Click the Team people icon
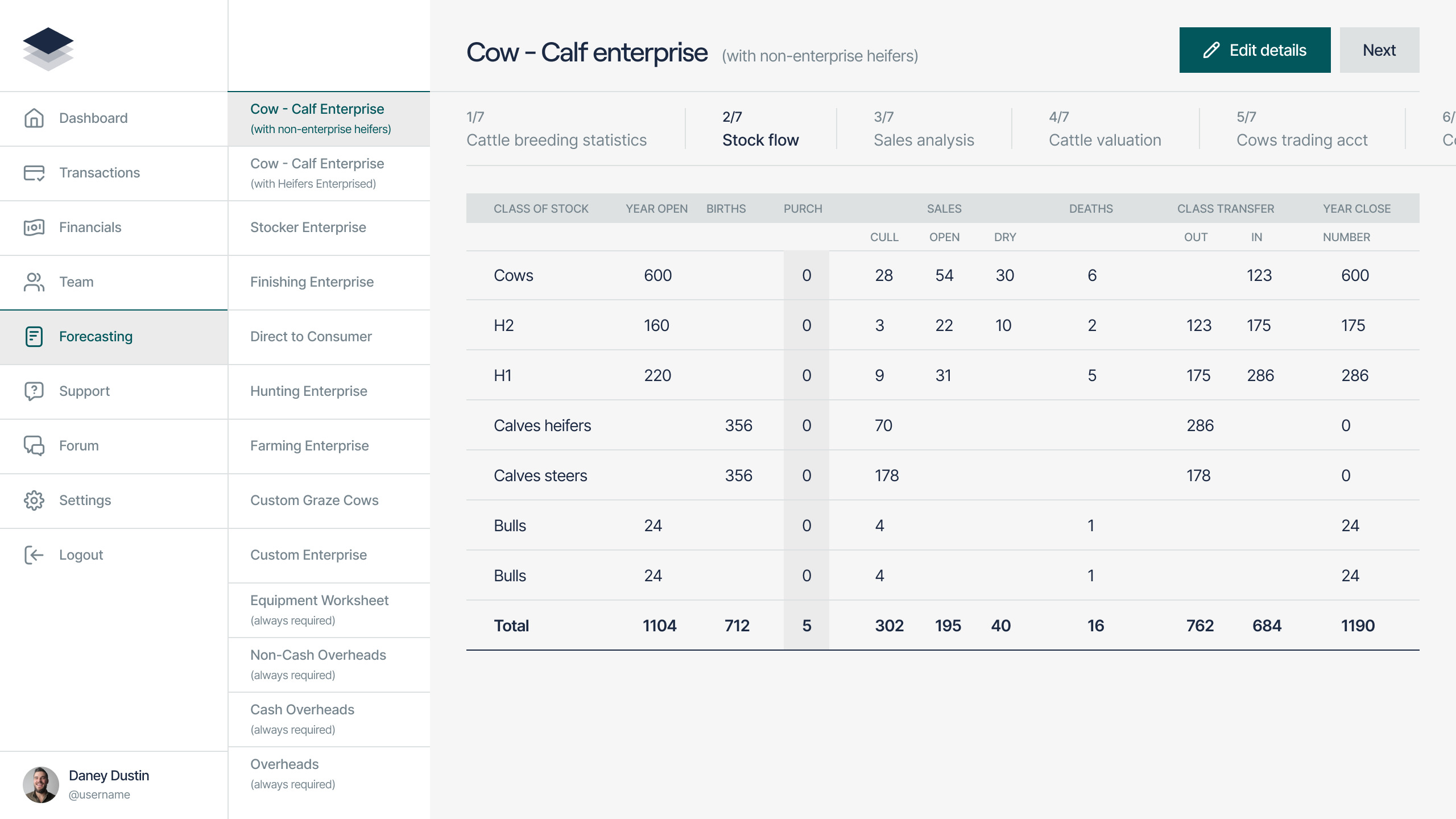 [34, 282]
